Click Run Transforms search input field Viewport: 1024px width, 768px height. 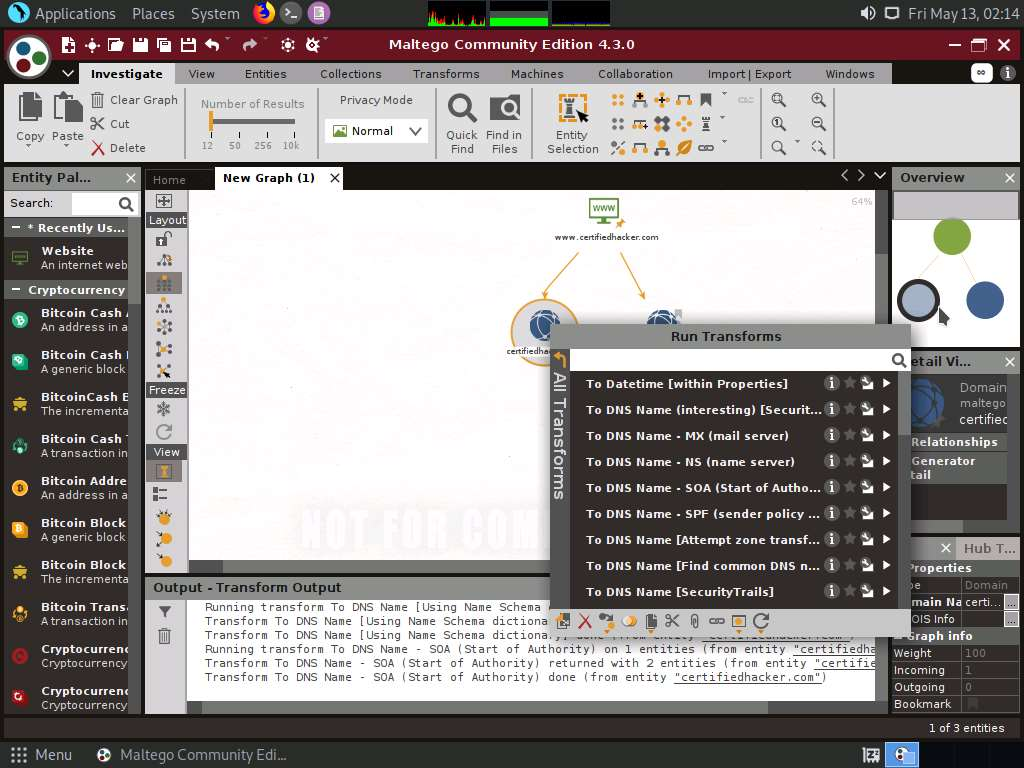[730, 360]
